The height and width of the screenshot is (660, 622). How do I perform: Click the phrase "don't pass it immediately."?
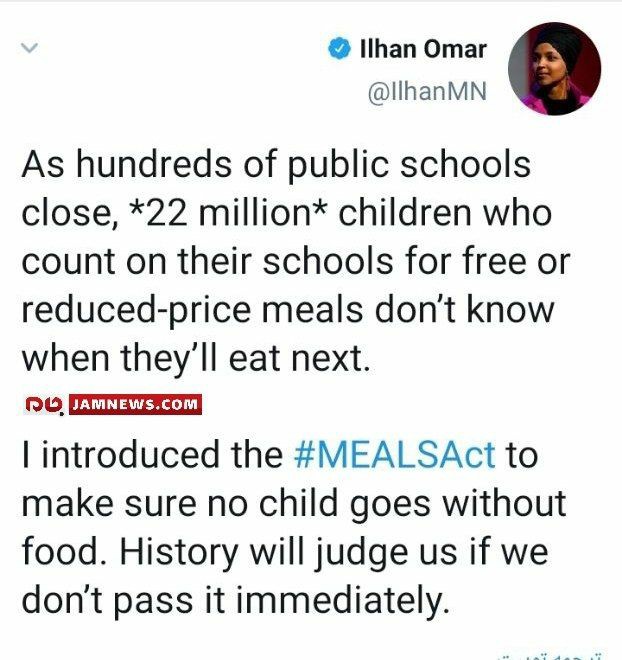coord(235,600)
